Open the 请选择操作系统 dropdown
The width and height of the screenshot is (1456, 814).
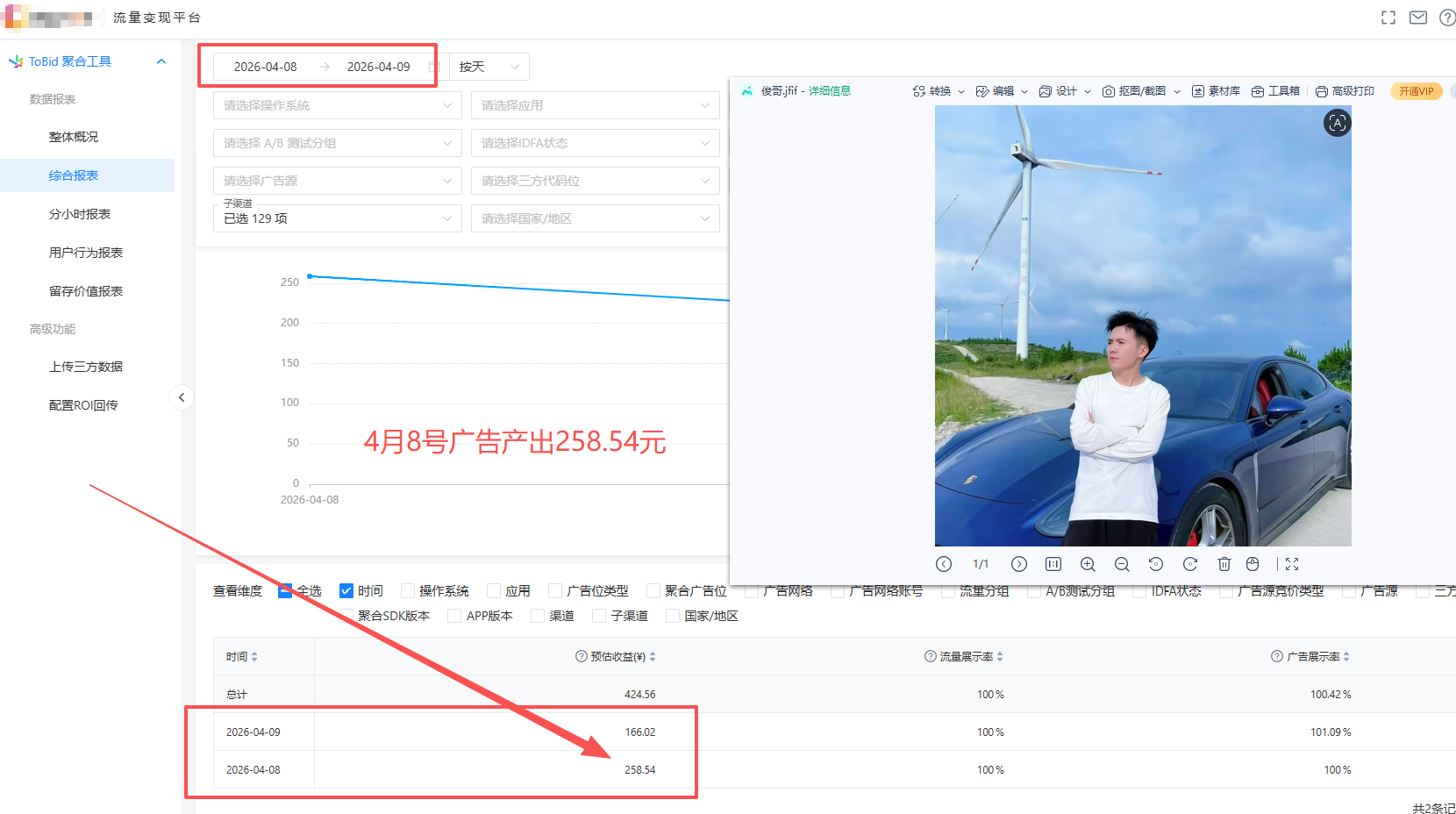pos(337,105)
